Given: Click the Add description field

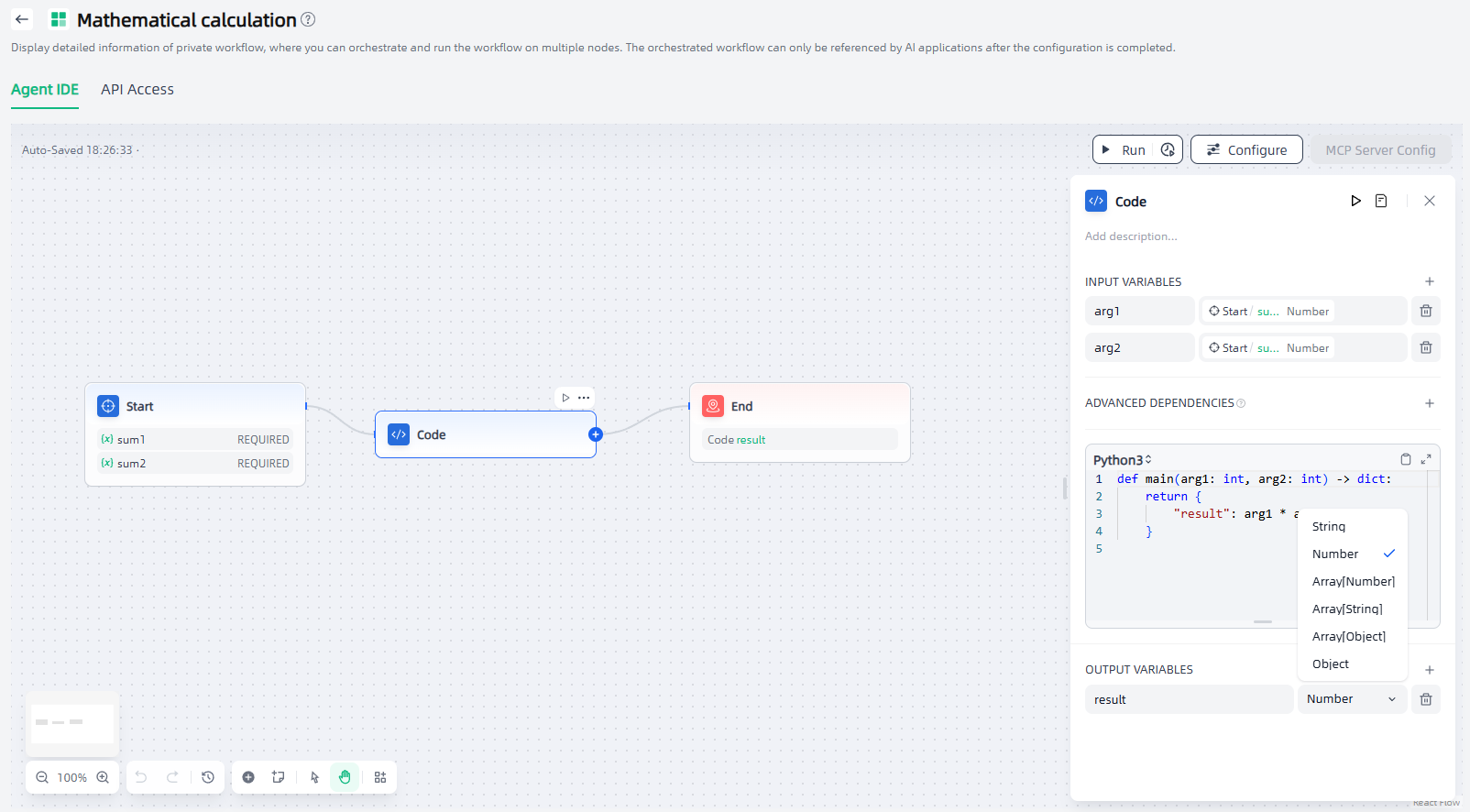Looking at the screenshot, I should [1131, 236].
